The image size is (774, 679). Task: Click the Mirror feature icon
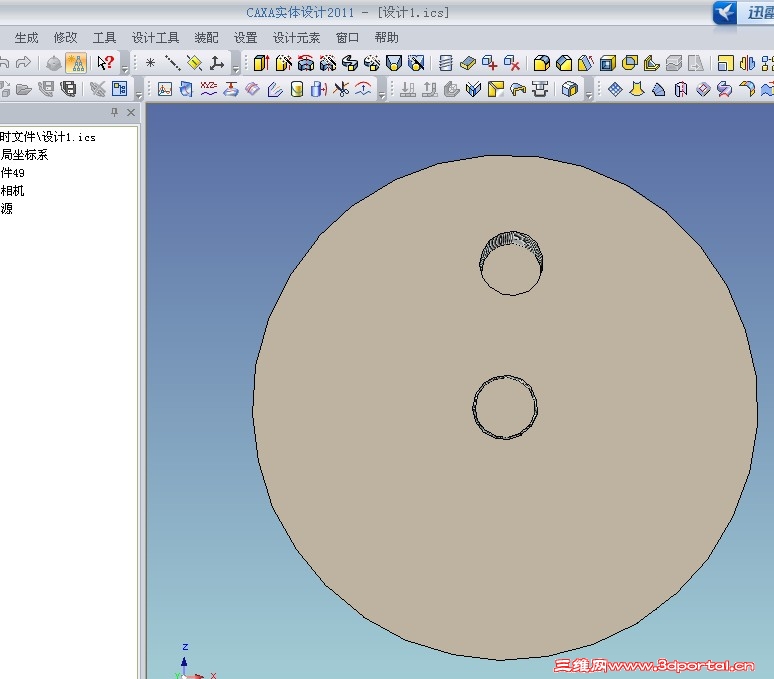pos(747,63)
